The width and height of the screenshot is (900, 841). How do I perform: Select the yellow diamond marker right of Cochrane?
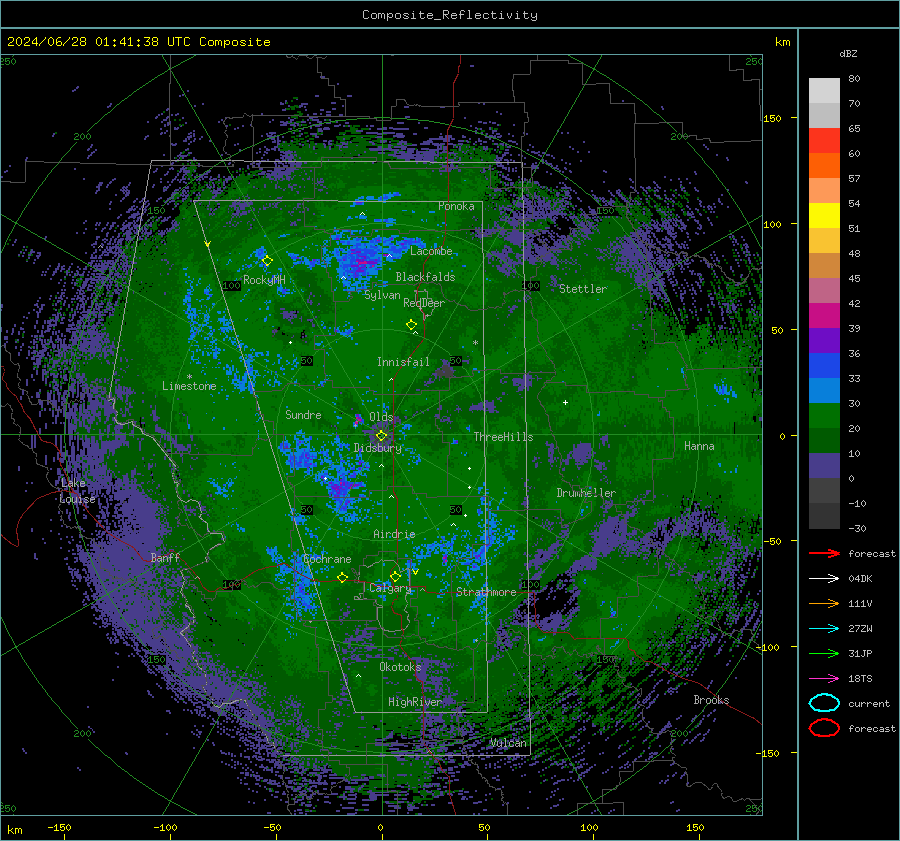[x=342, y=578]
